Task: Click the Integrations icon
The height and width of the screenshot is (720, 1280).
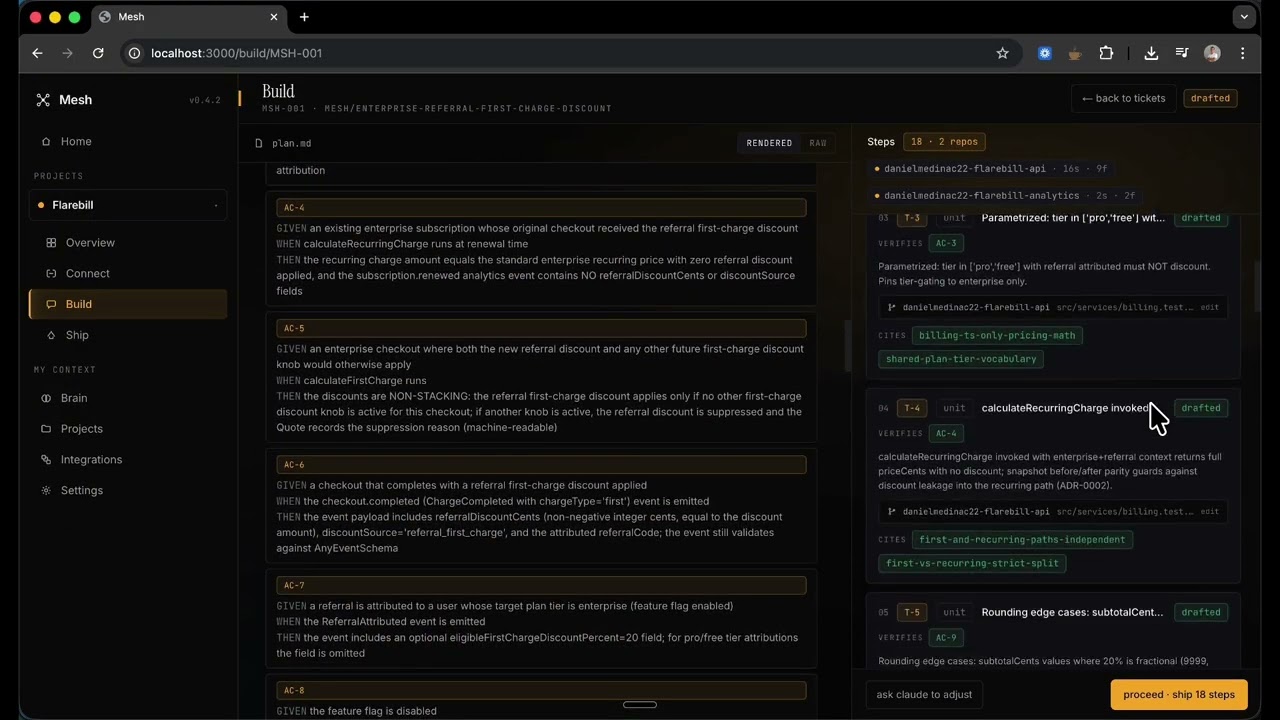Action: (46, 460)
